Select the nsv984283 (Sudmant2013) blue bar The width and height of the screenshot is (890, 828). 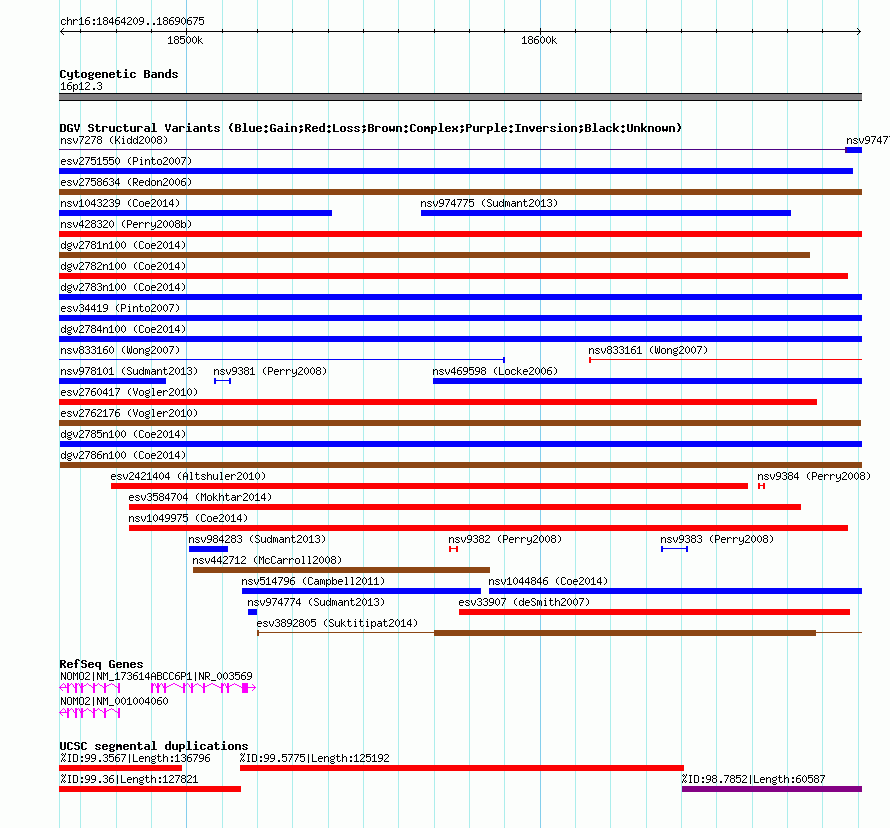[x=208, y=549]
